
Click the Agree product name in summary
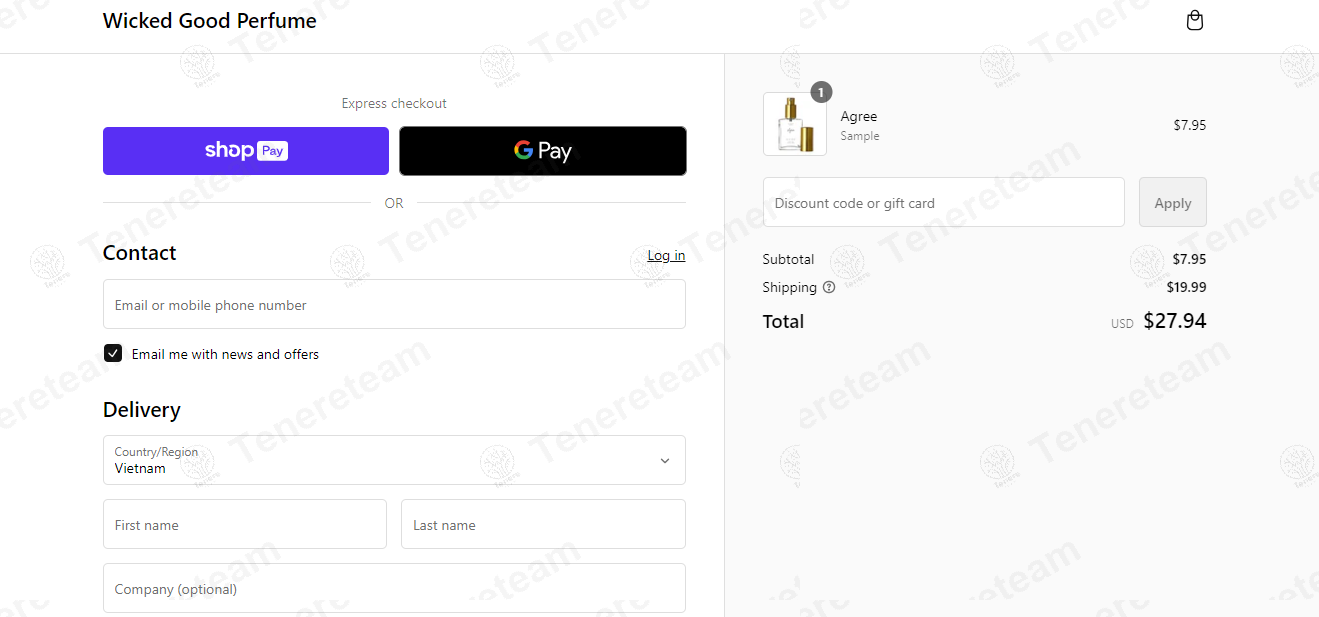(859, 117)
